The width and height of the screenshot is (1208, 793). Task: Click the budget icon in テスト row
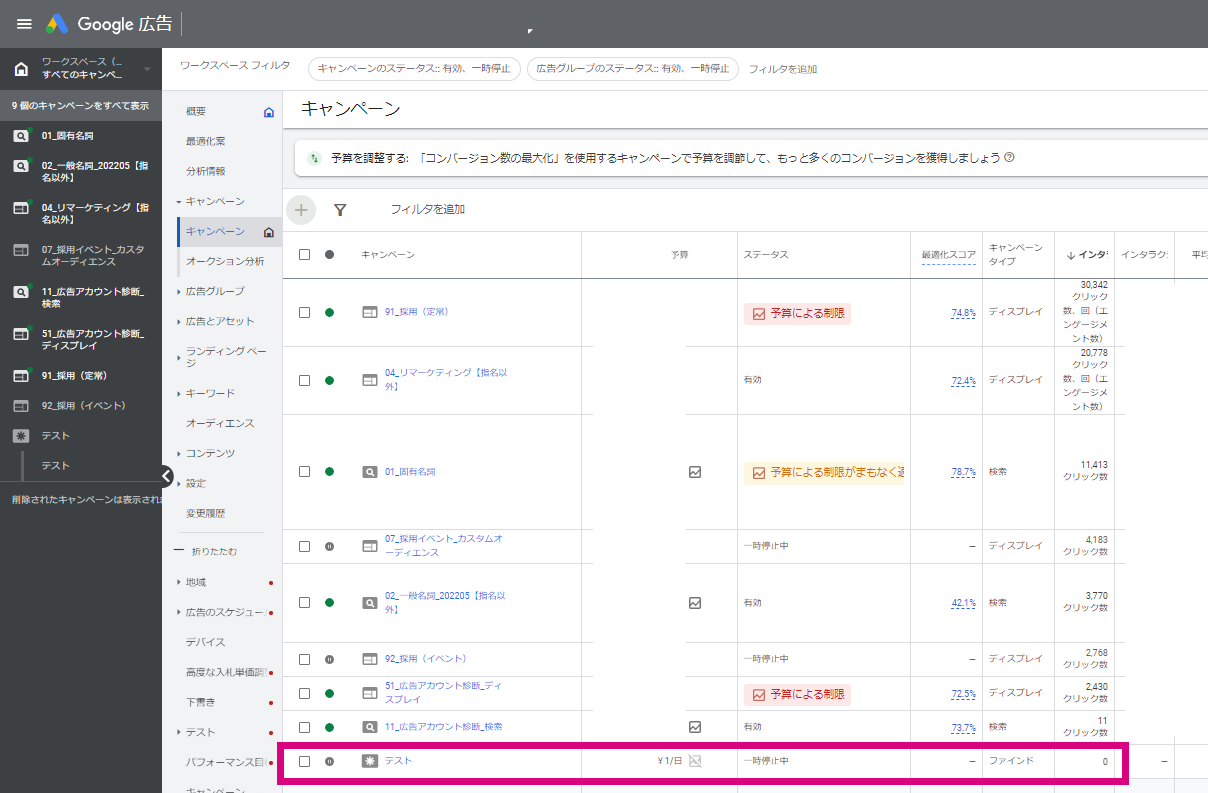tap(695, 761)
